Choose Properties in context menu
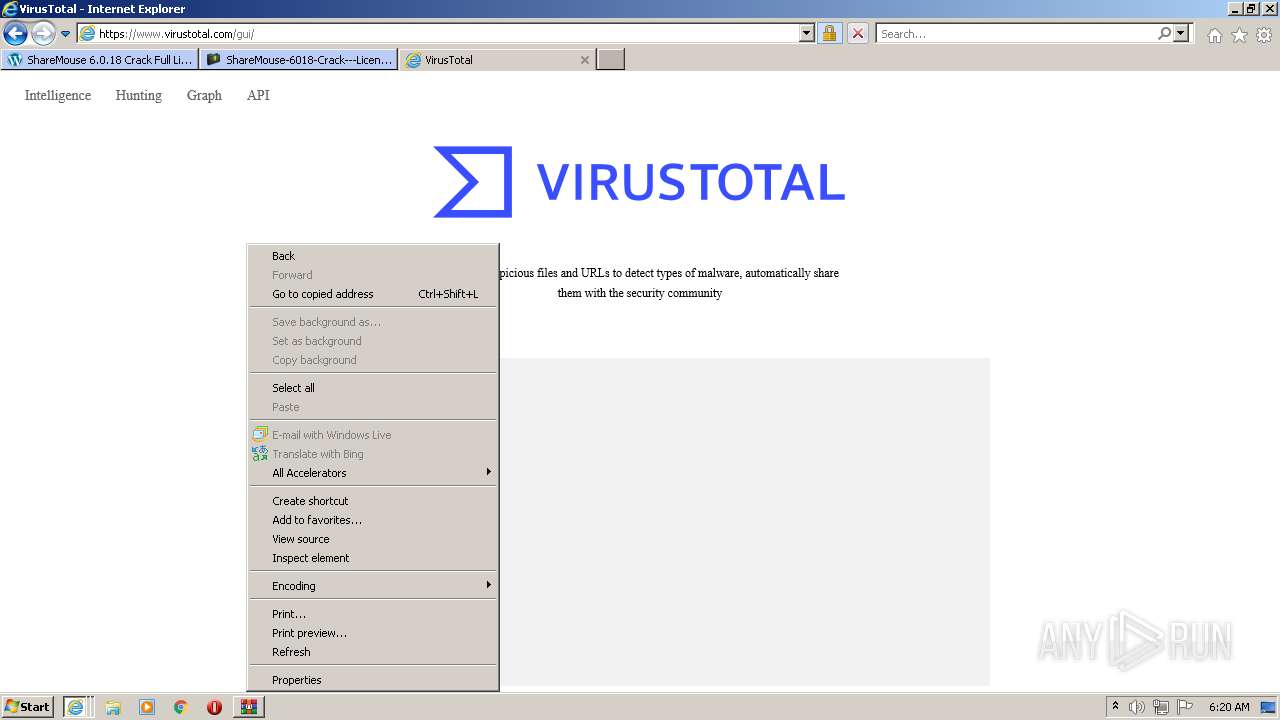The width and height of the screenshot is (1280, 720). 373,680
